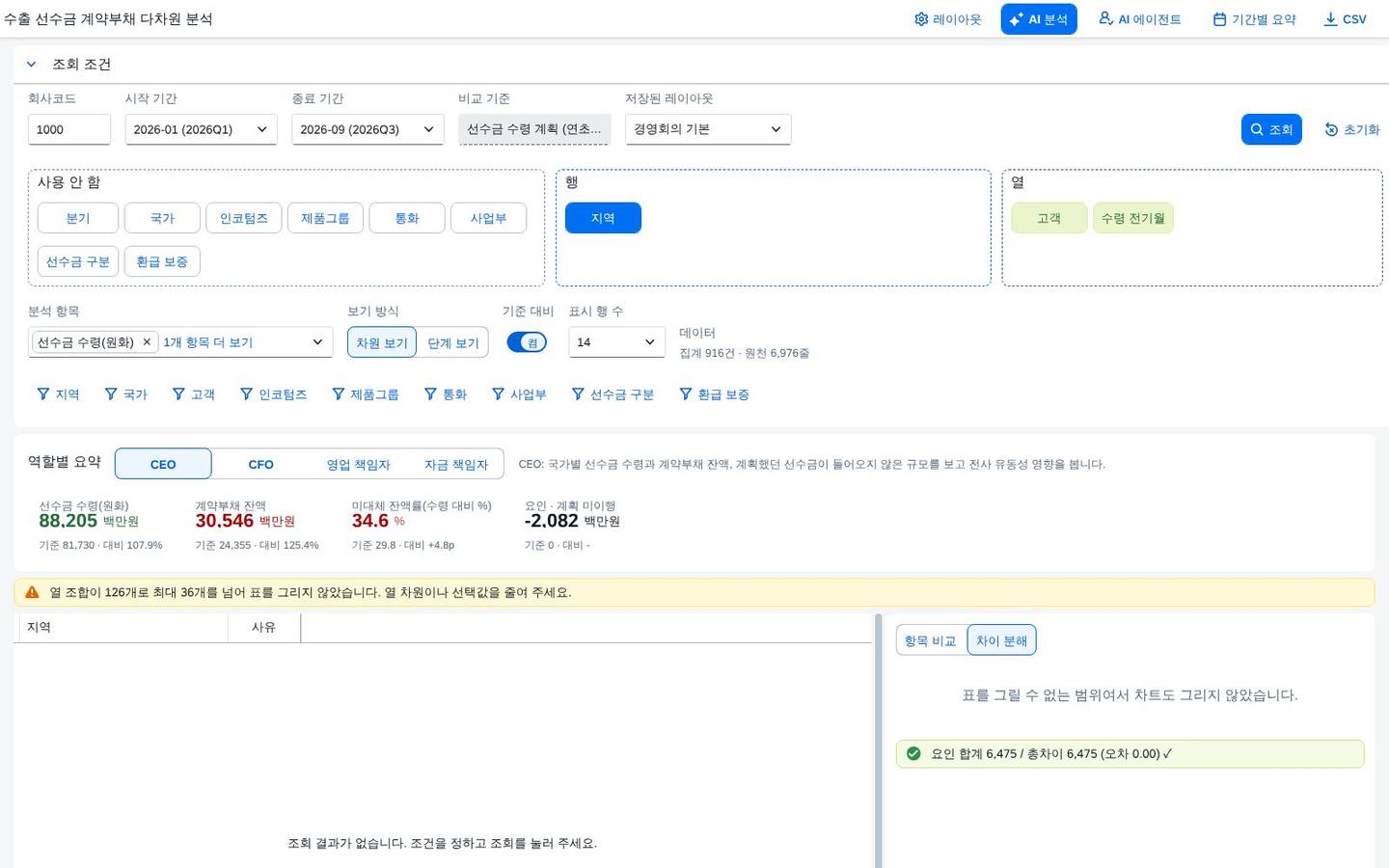Select the 항목 비교 chart mode
The height and width of the screenshot is (868, 1389).
[x=931, y=640]
